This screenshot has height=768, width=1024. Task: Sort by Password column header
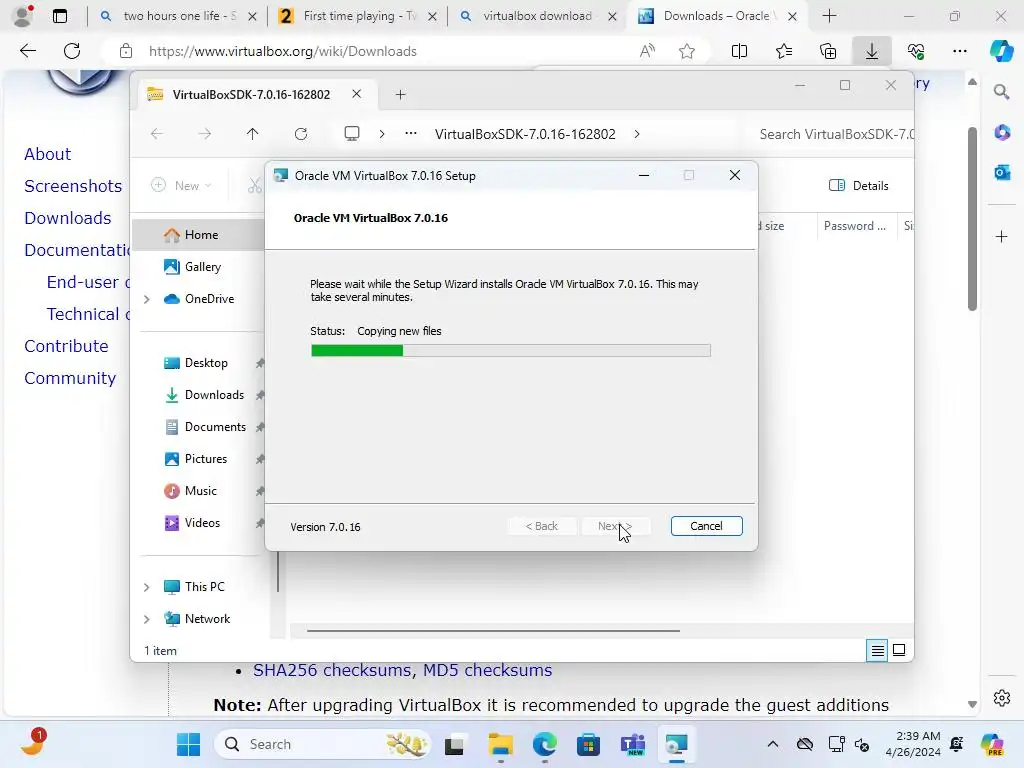click(x=855, y=226)
